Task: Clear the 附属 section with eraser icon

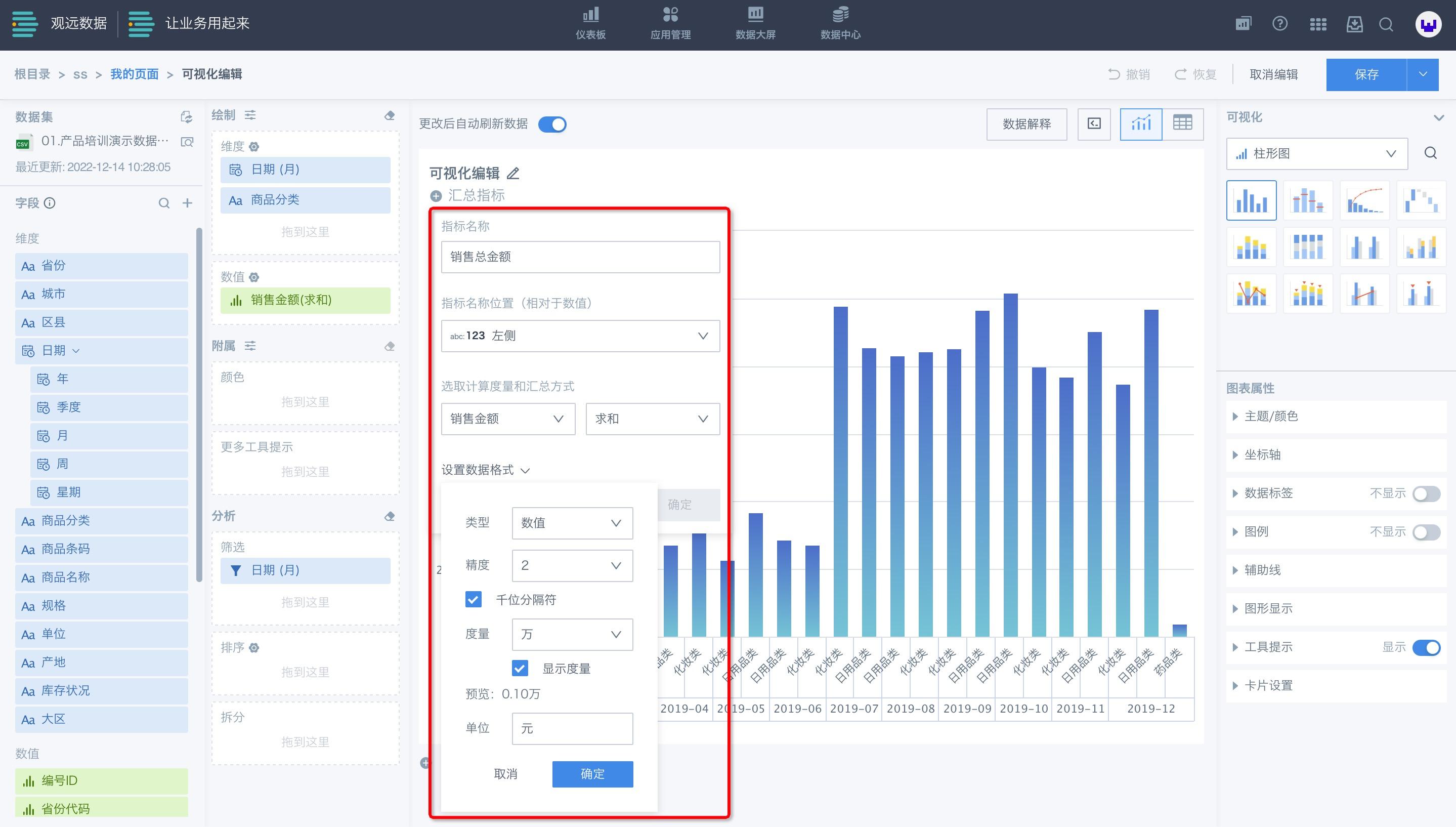Action: (390, 346)
